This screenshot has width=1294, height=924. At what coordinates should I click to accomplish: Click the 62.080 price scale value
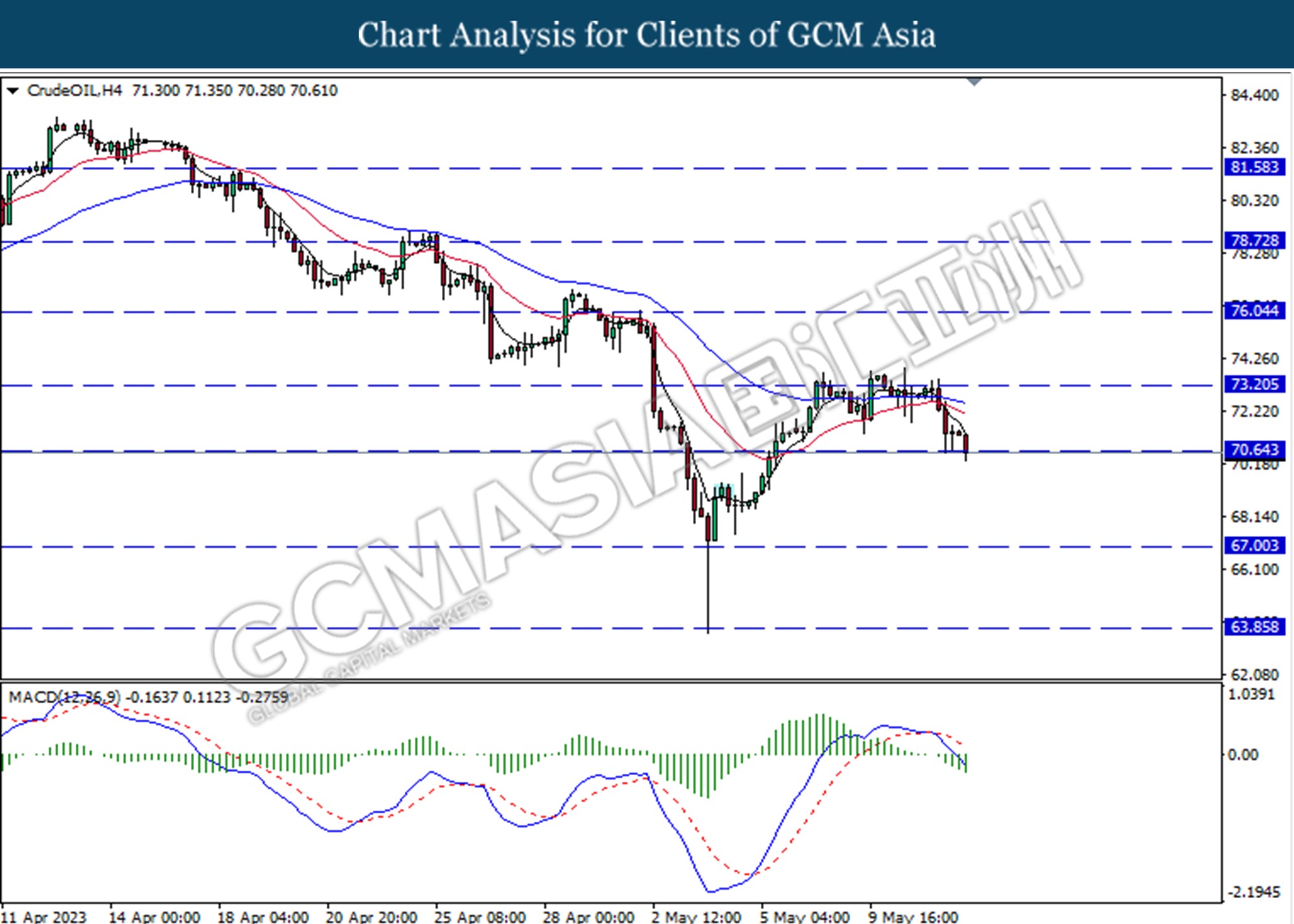(x=1255, y=675)
